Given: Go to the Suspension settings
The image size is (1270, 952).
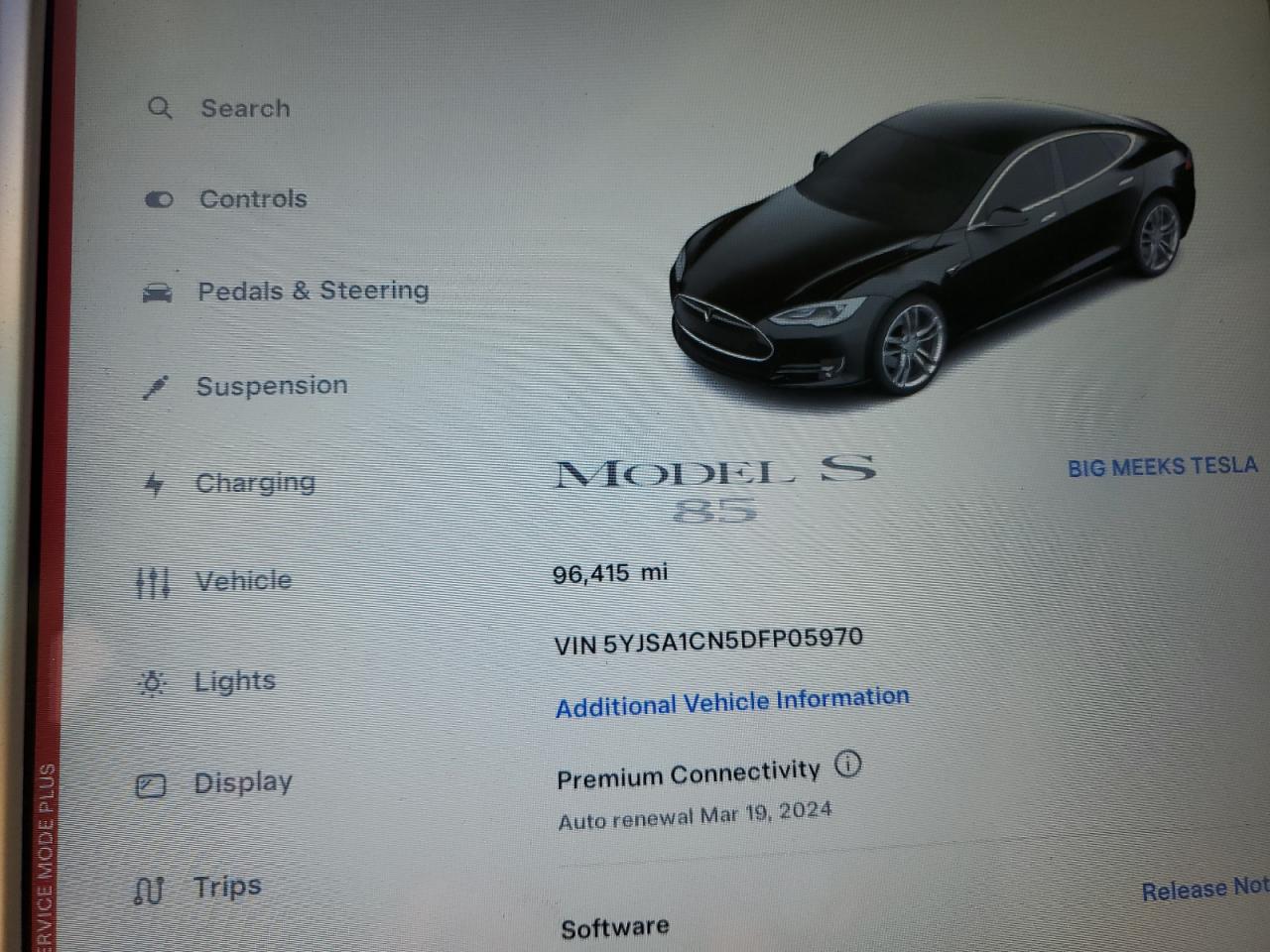Looking at the screenshot, I should (x=272, y=385).
